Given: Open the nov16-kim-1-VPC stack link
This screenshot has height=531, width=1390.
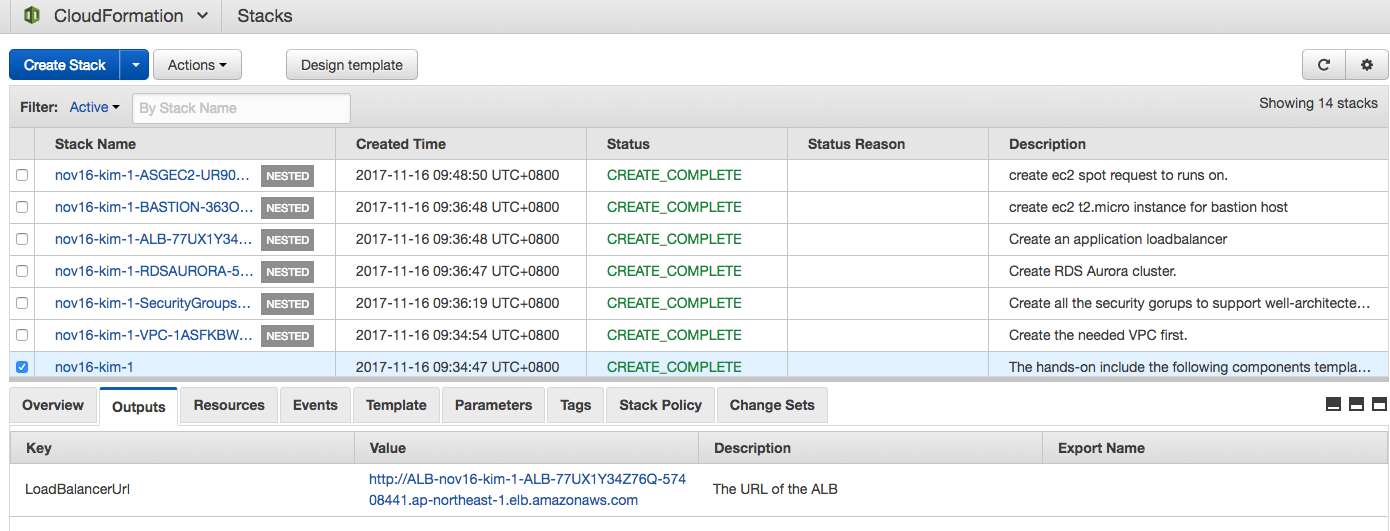Looking at the screenshot, I should pyautogui.click(x=154, y=335).
